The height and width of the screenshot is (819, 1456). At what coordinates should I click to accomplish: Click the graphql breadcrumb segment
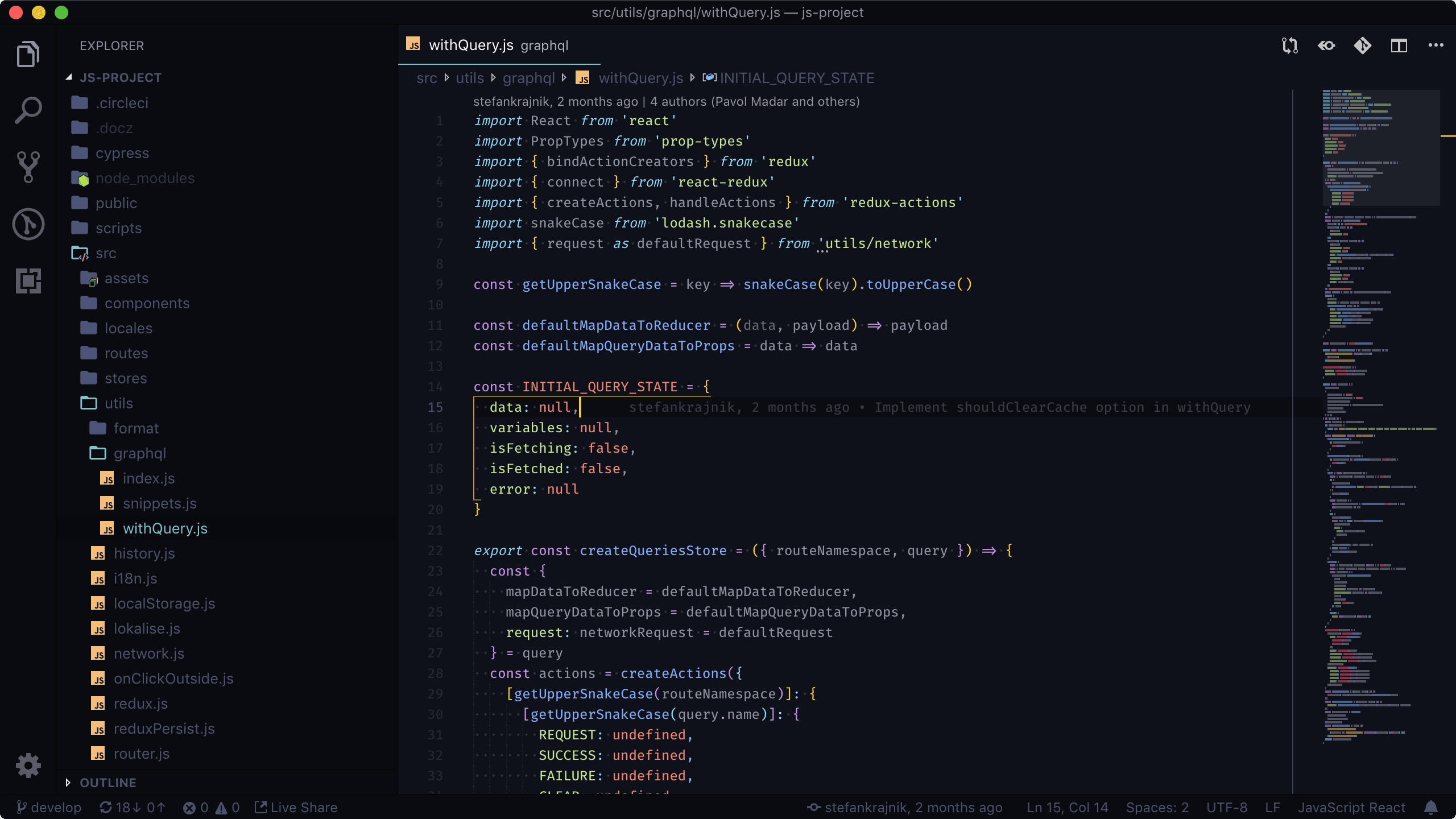(529, 78)
